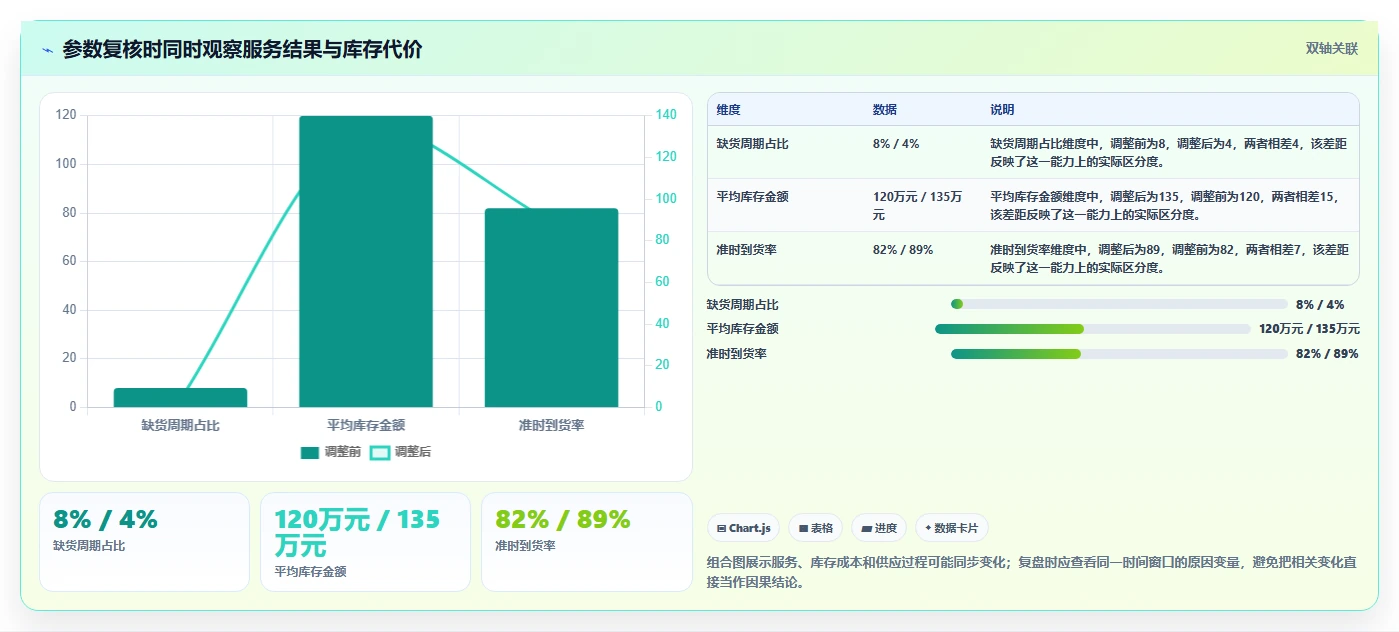Select the 表格 tag
1399x632 pixels.
815,528
